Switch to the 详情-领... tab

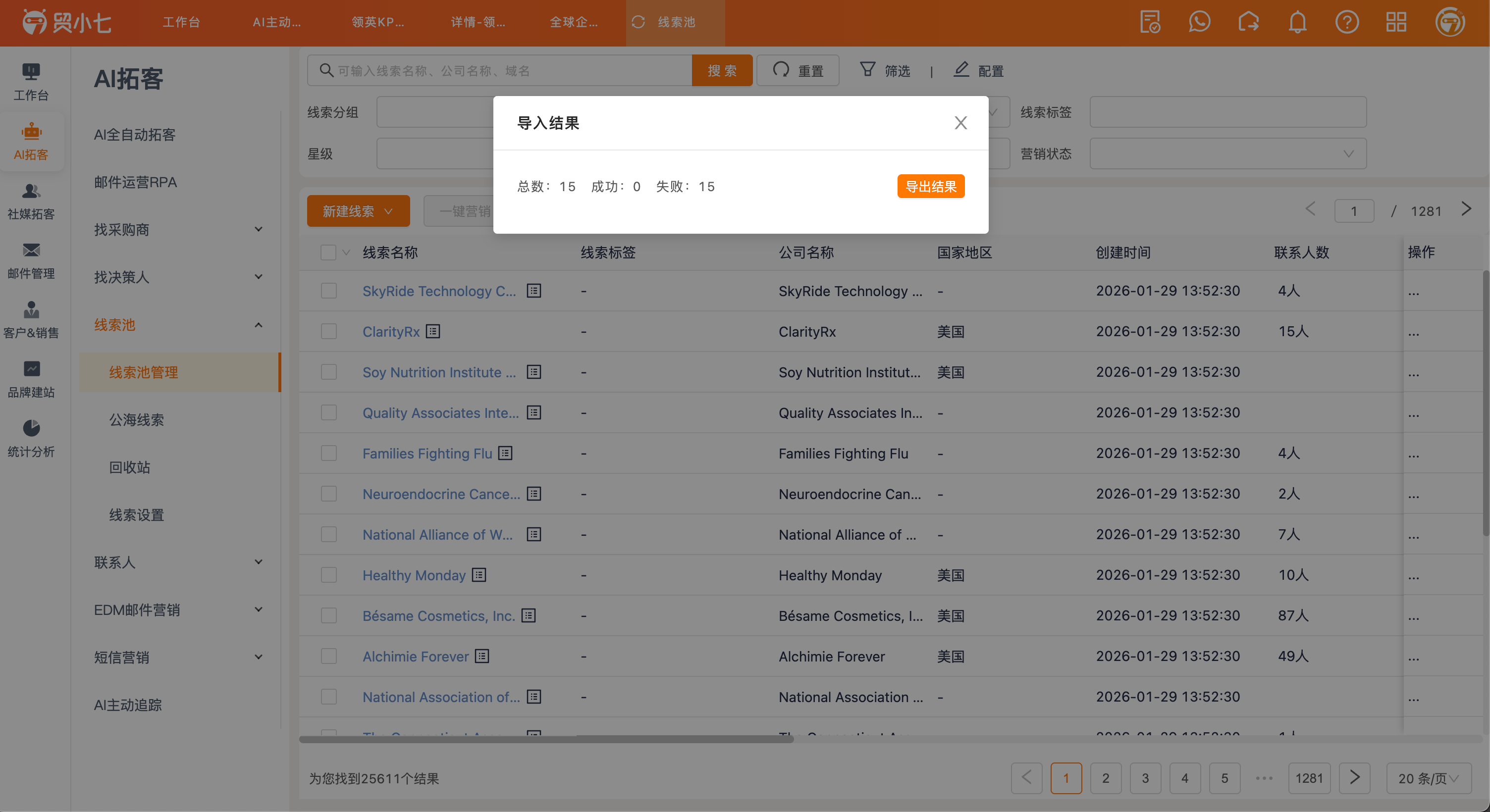point(478,23)
